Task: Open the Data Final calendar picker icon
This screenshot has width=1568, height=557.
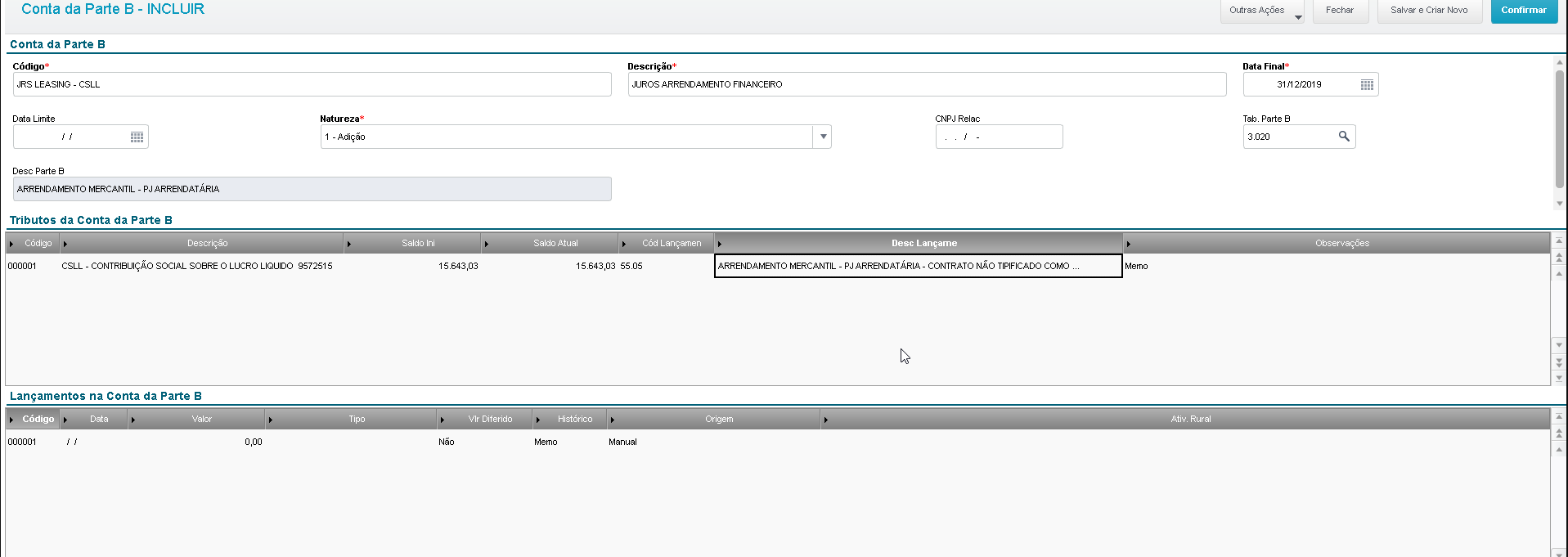Action: pos(1367,84)
